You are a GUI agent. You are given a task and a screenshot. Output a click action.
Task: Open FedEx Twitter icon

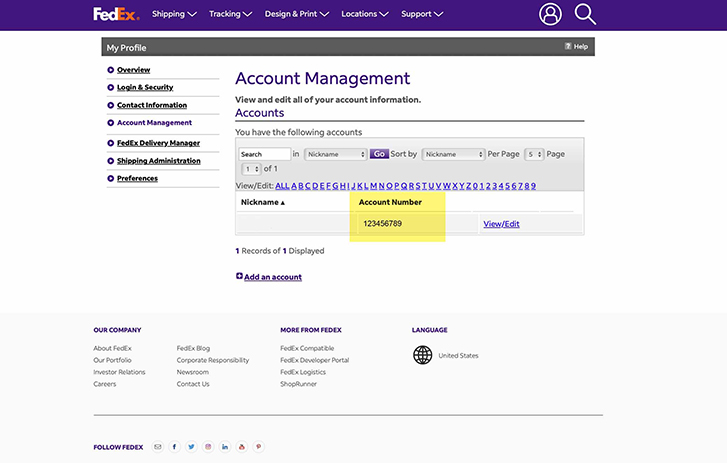191,447
